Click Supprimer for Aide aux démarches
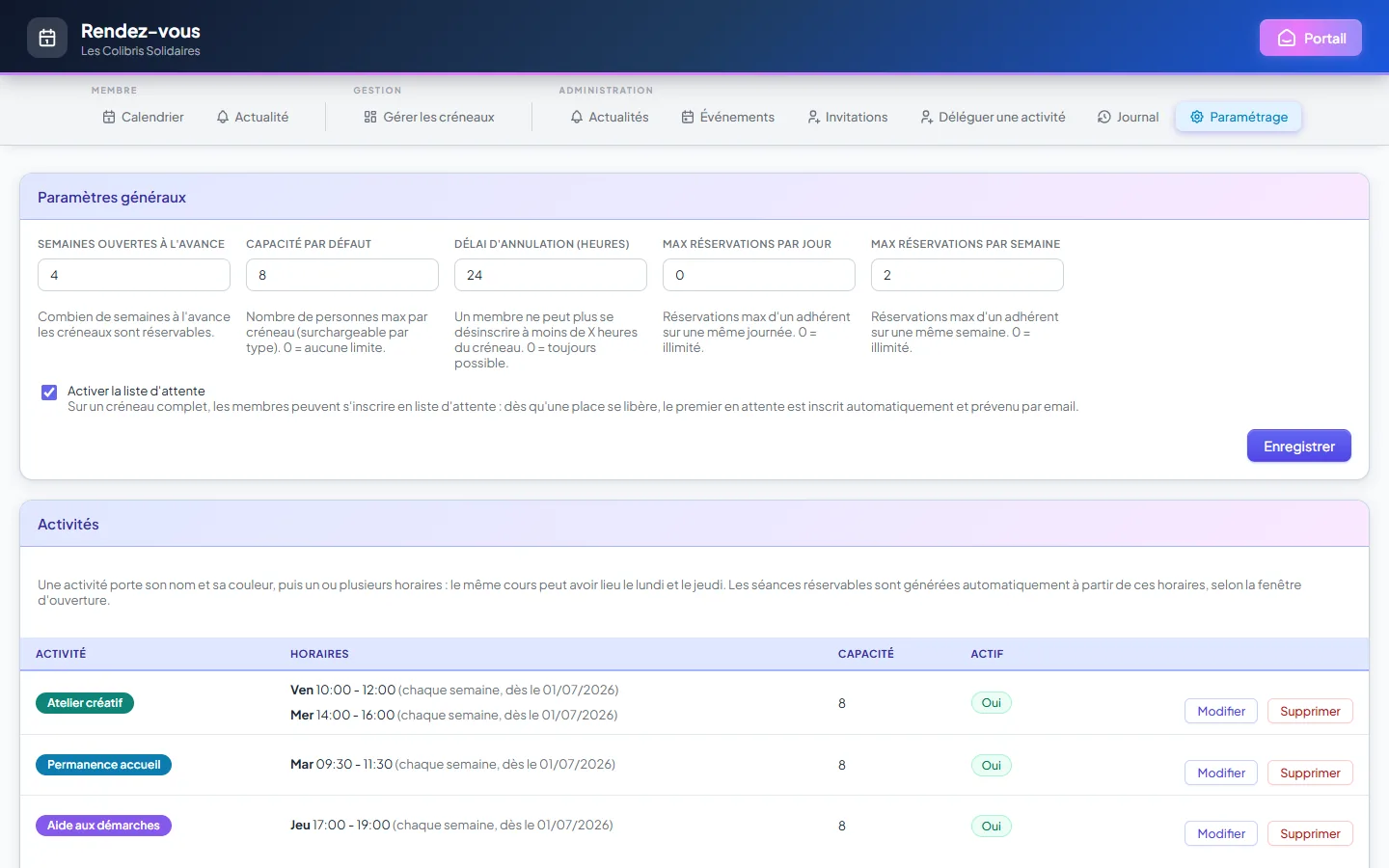 1310,833
